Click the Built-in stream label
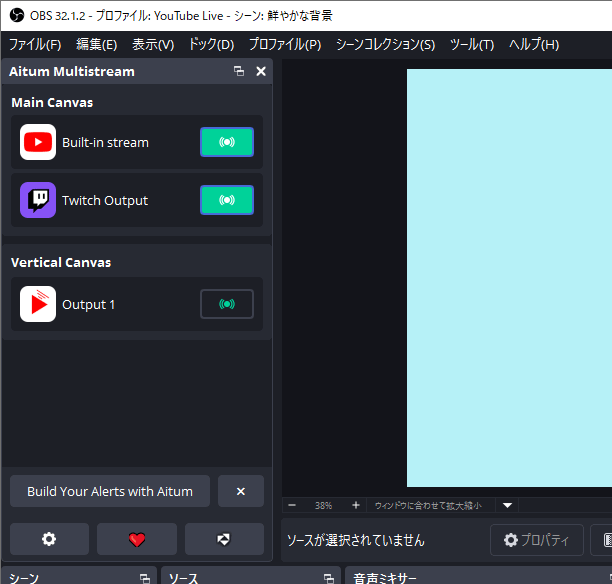This screenshot has height=584, width=612. (x=105, y=142)
